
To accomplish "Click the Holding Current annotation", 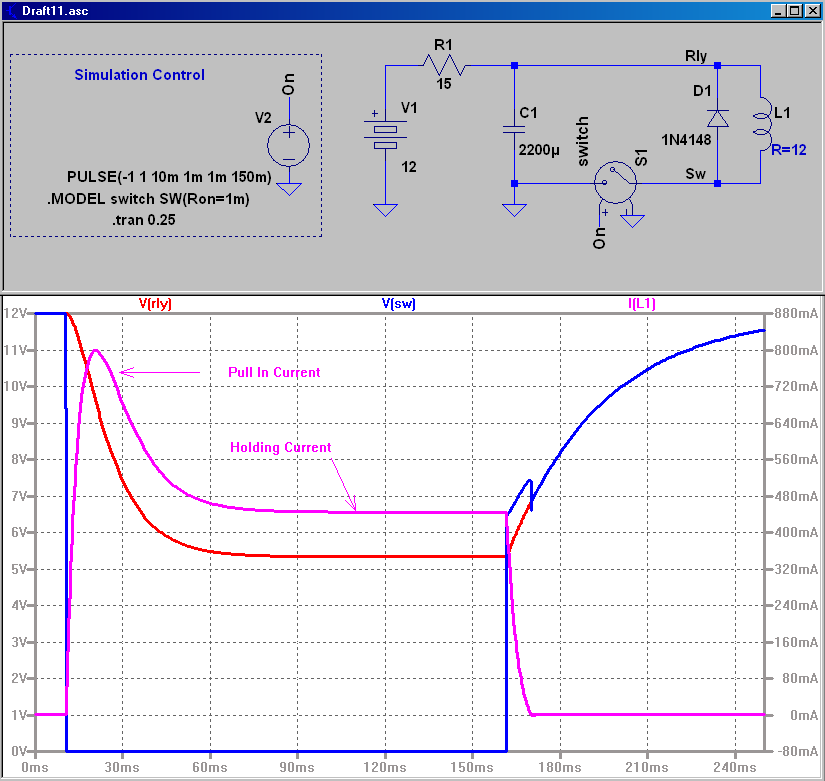I will coord(280,448).
